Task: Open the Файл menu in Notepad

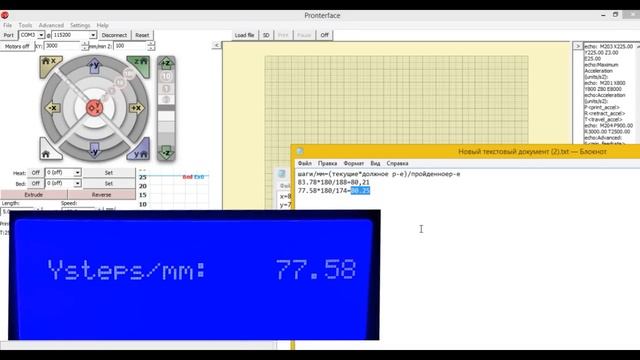Action: click(304, 163)
